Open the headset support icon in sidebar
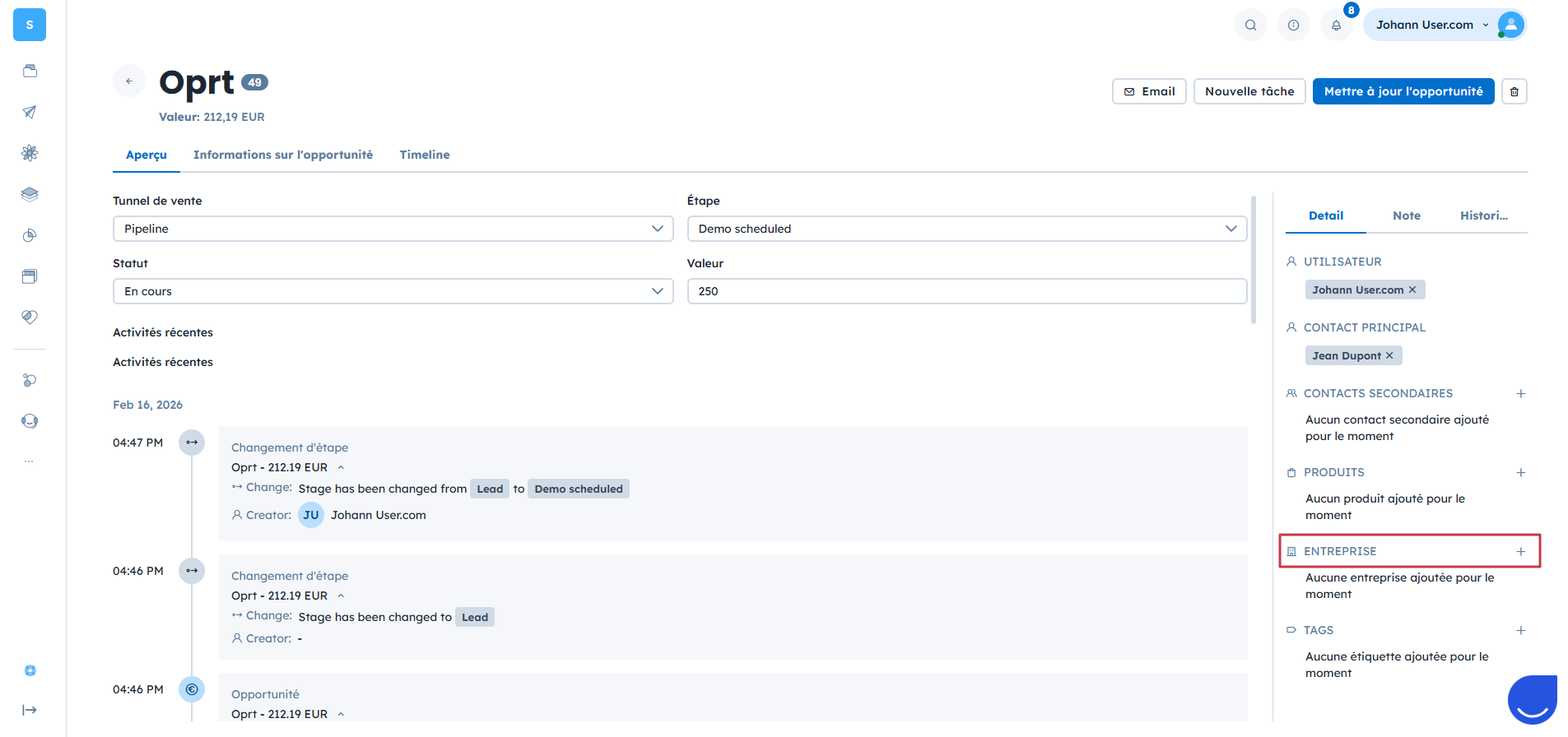The height and width of the screenshot is (737, 1568). (x=30, y=421)
